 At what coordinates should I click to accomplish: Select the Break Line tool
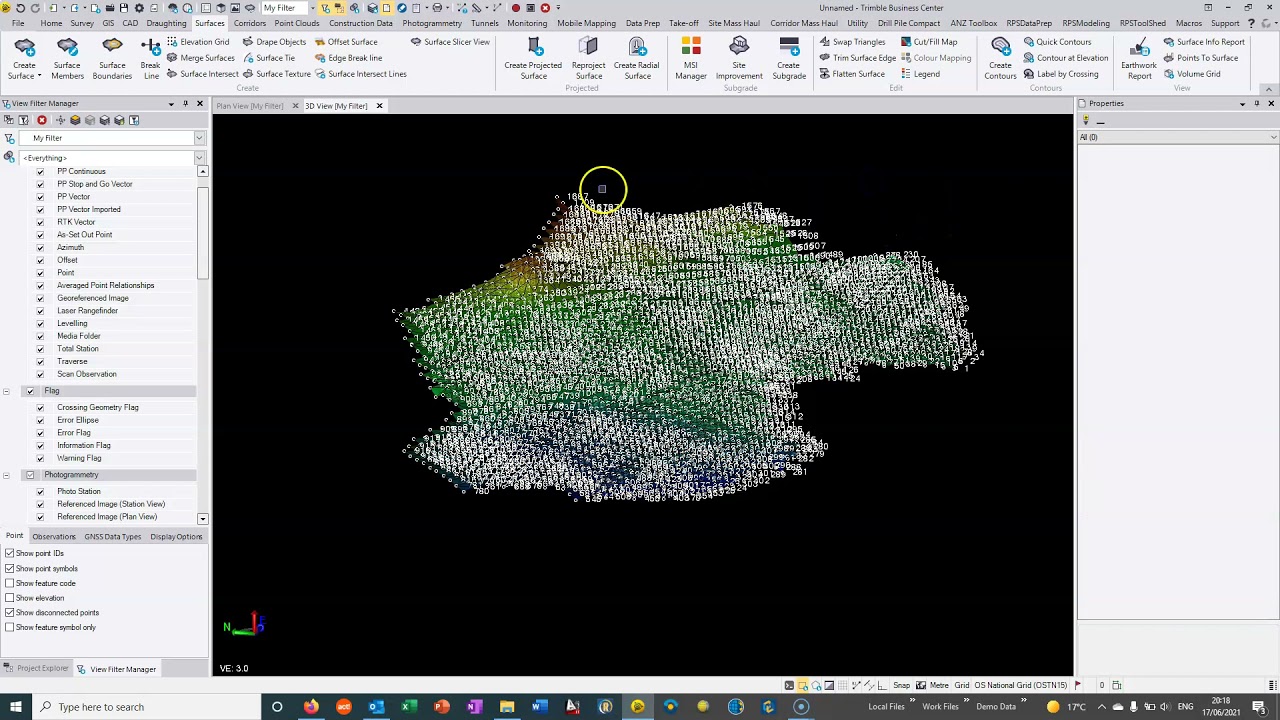click(151, 58)
